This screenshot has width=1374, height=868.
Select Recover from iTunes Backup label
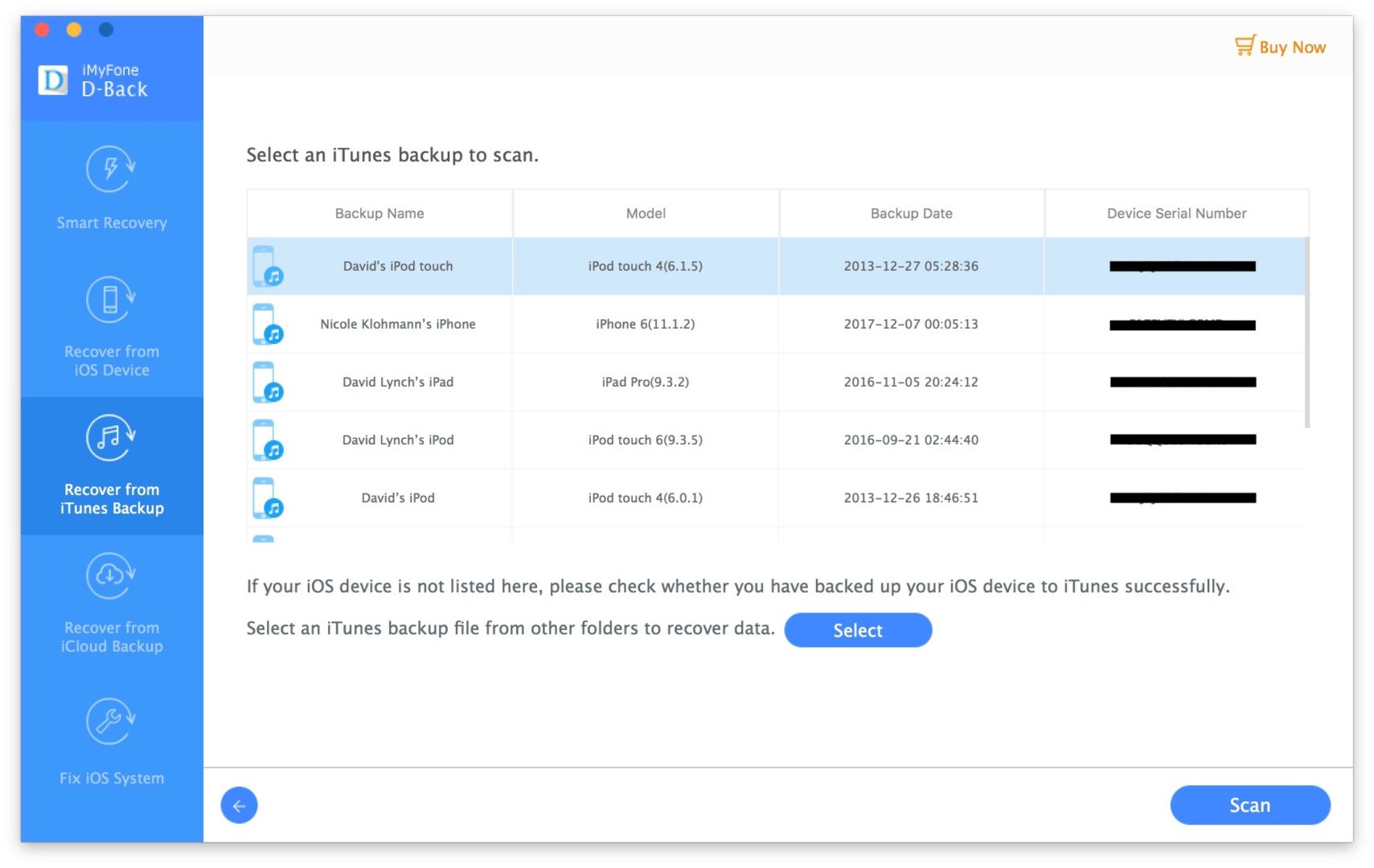point(112,499)
